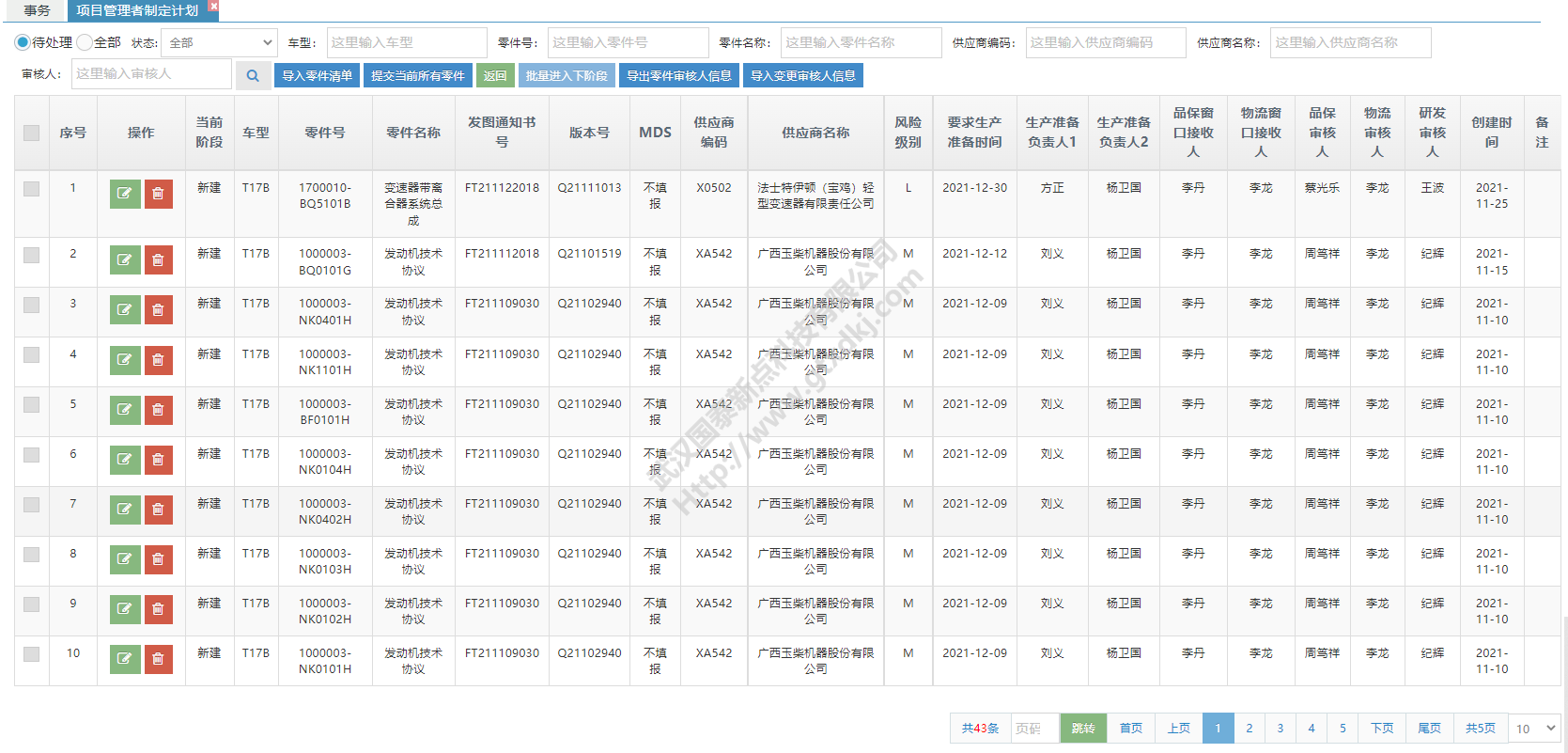1568x753 pixels.
Task: Click the 导入零件清单 button
Action: 318,76
